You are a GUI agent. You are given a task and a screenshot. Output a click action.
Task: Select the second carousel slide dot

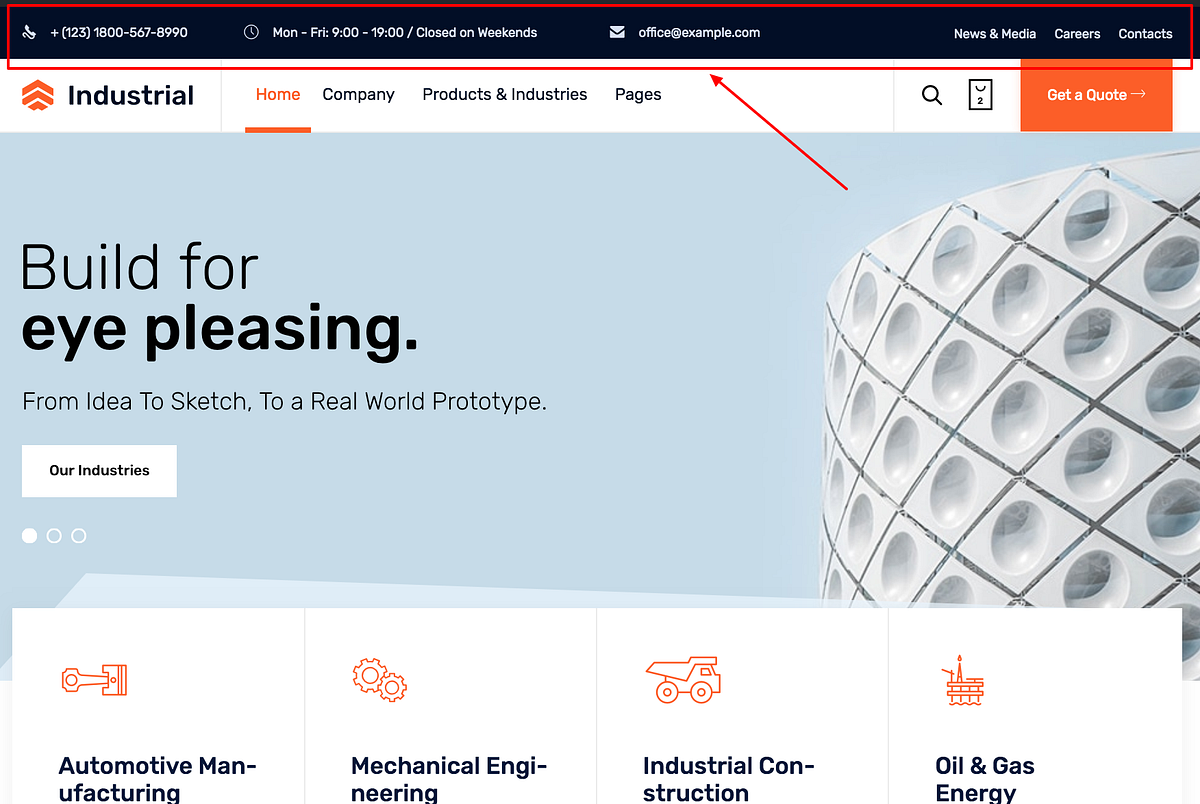click(54, 535)
